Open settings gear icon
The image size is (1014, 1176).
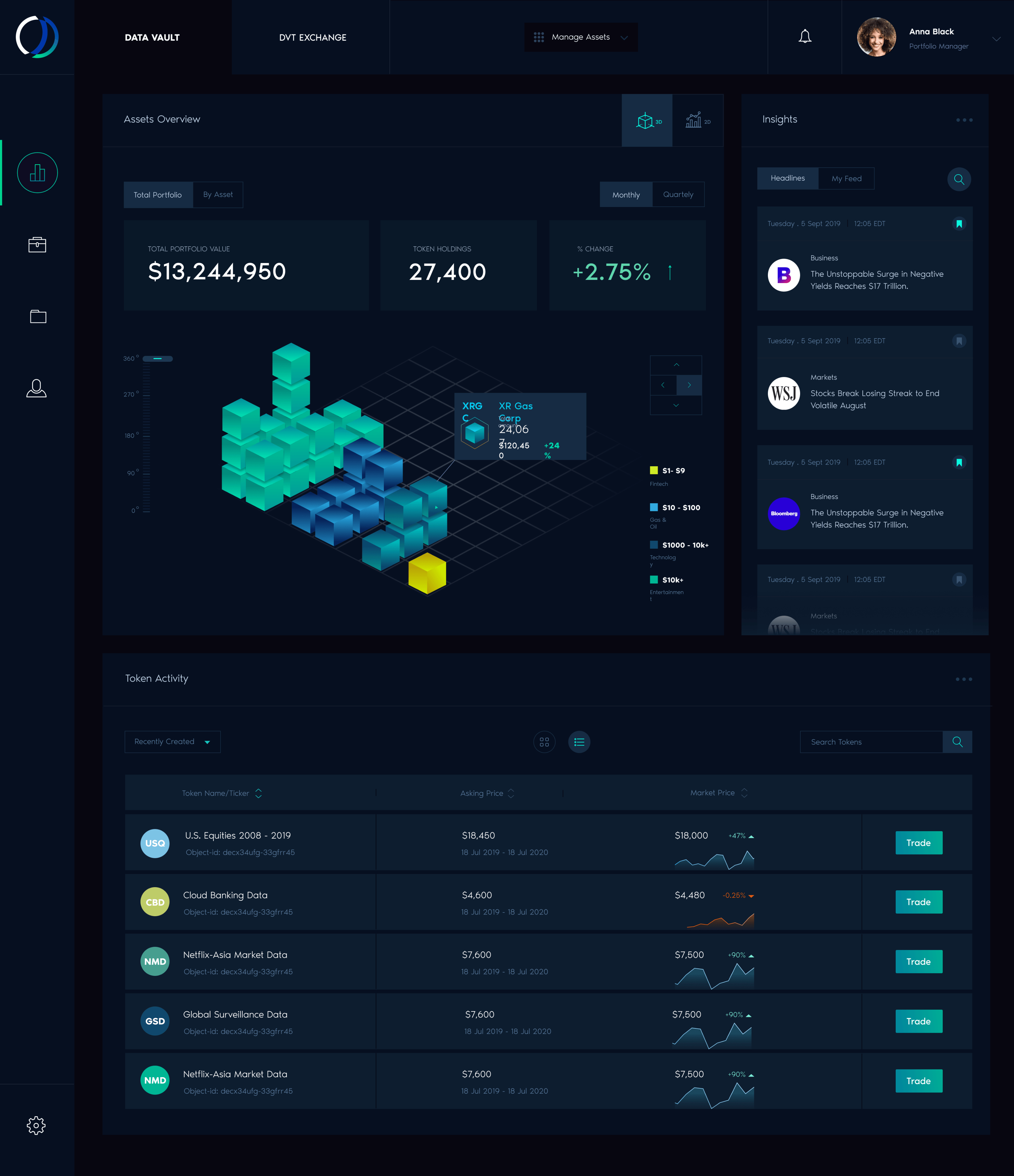(x=36, y=1125)
